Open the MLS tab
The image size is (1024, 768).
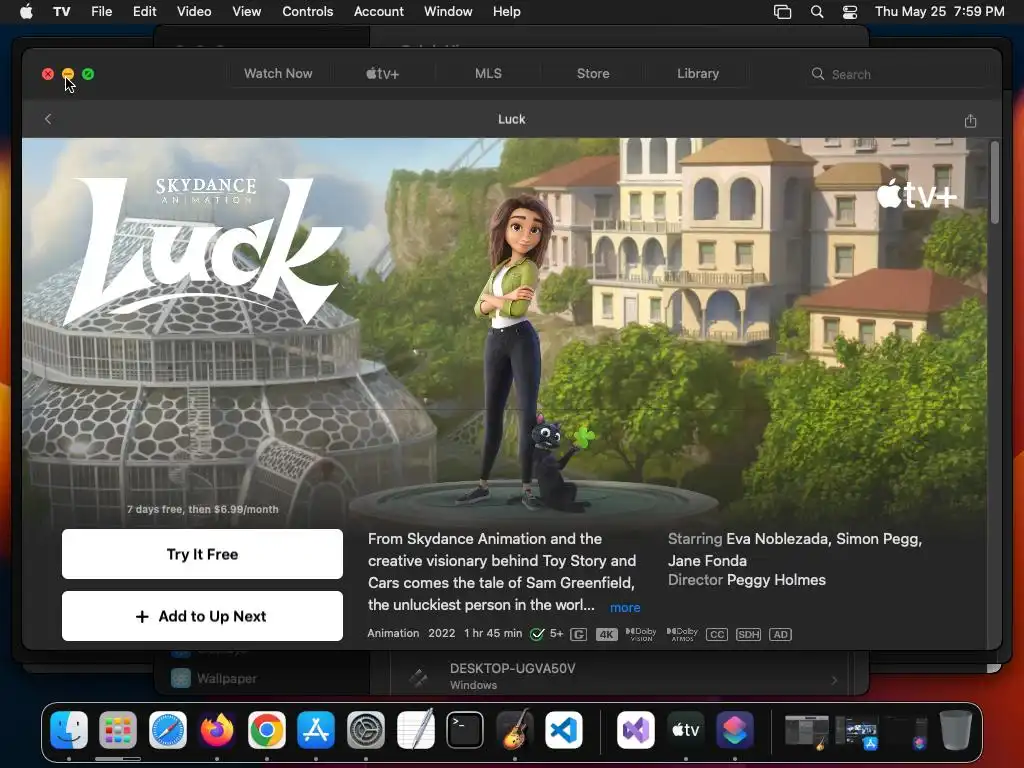(x=488, y=74)
